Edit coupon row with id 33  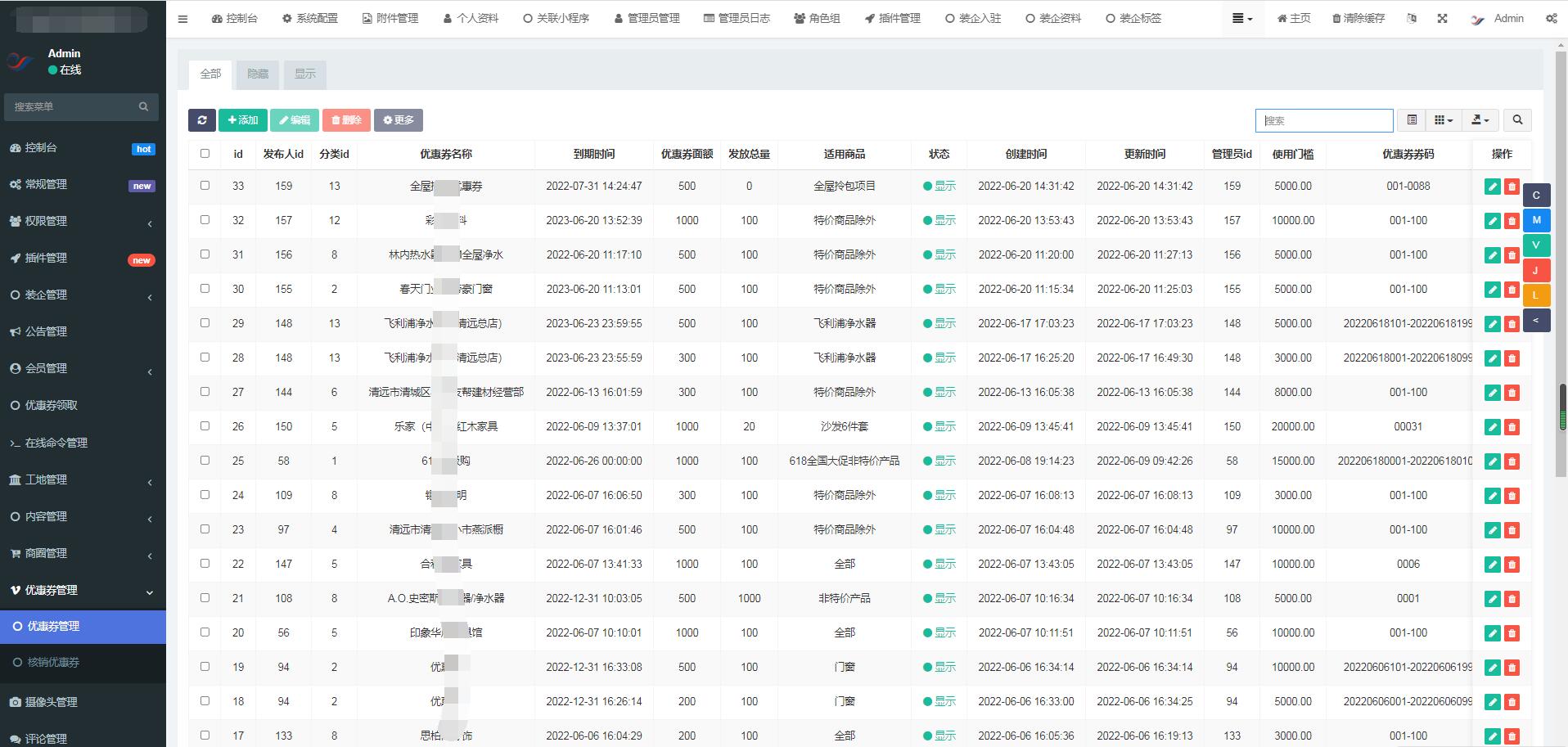(x=1492, y=187)
